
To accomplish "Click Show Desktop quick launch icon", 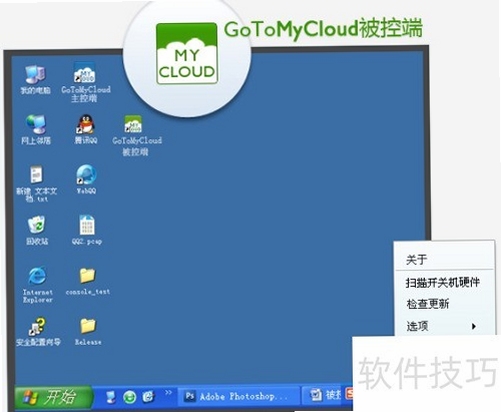I will 110,397.
